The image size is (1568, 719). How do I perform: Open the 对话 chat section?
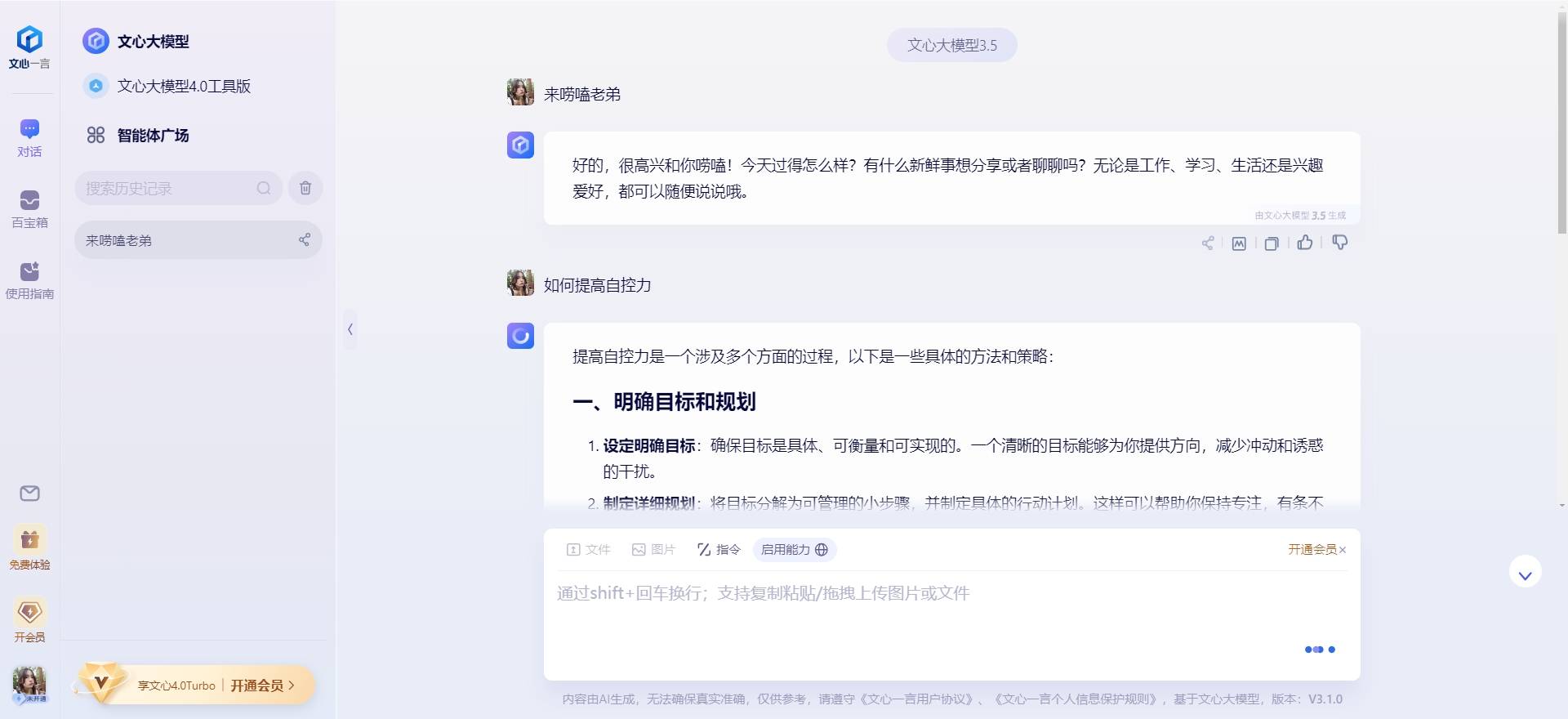click(29, 137)
